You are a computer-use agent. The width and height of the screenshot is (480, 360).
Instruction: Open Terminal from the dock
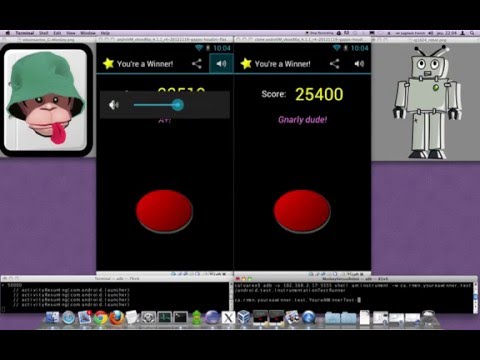point(180,318)
